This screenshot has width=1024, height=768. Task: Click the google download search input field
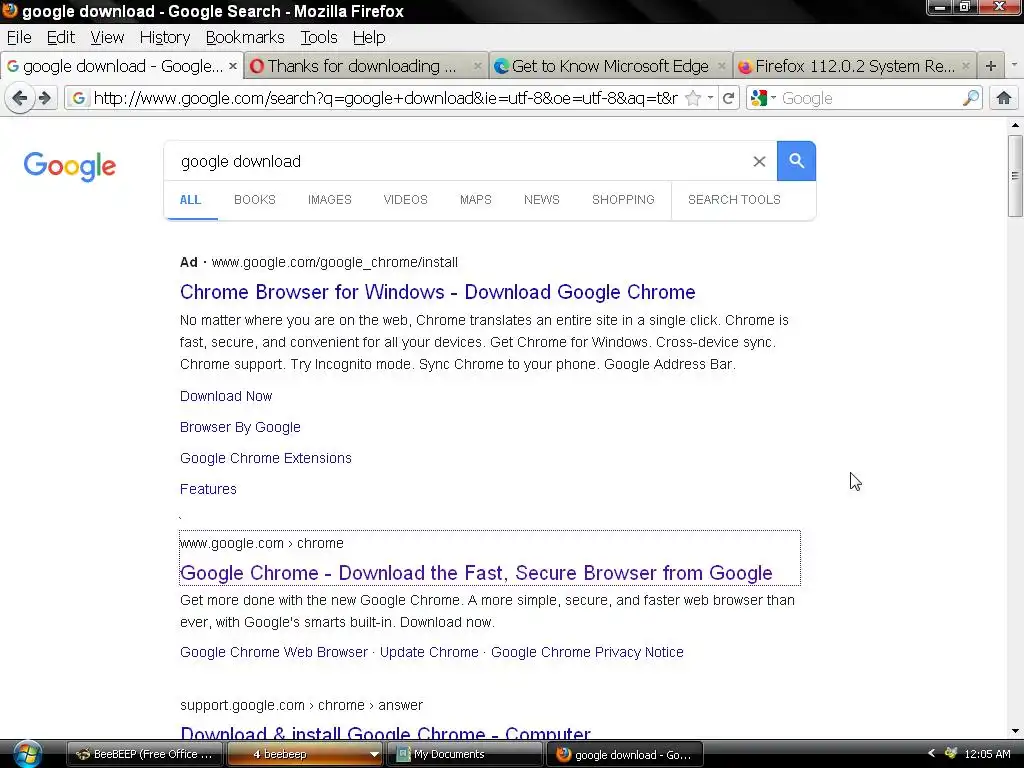pos(457,161)
